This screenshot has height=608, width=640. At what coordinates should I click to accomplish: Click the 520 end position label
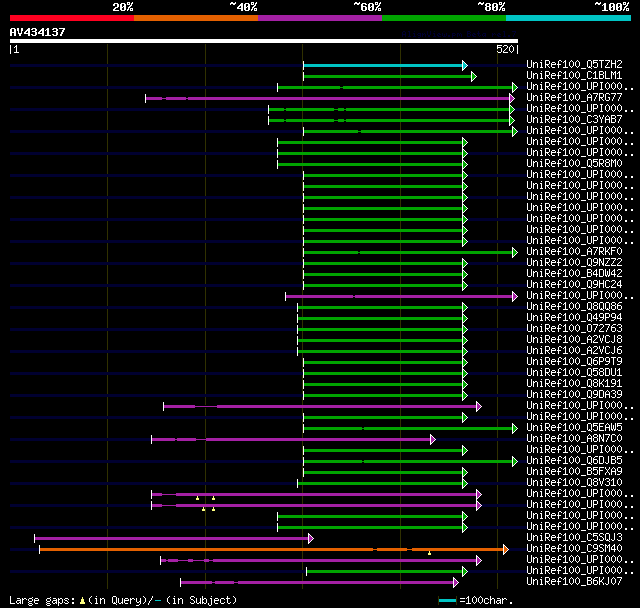point(505,49)
